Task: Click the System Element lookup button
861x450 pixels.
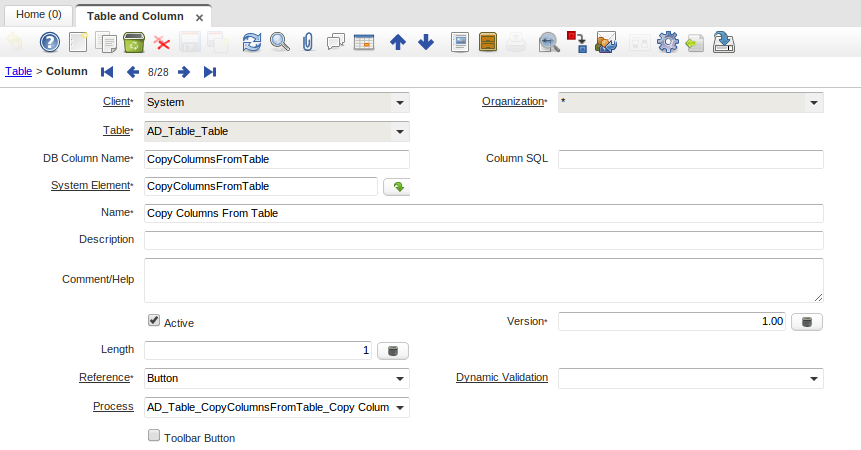Action: coord(396,187)
